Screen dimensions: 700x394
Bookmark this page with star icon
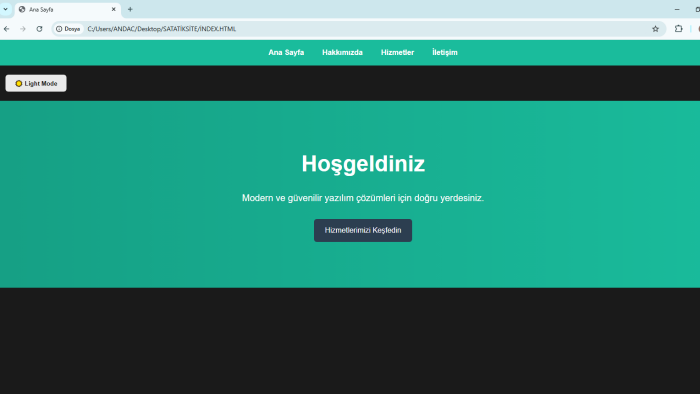click(x=655, y=29)
